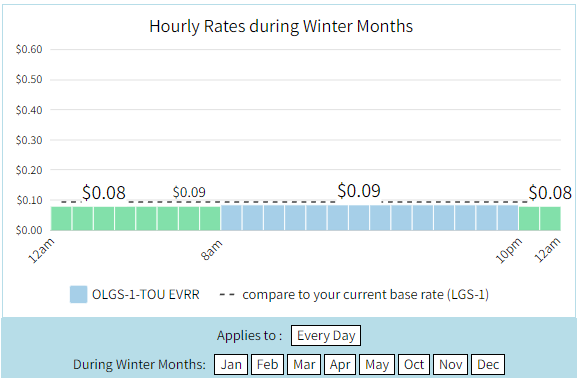The height and width of the screenshot is (378, 579).
Task: Select the May month button
Action: point(377,364)
